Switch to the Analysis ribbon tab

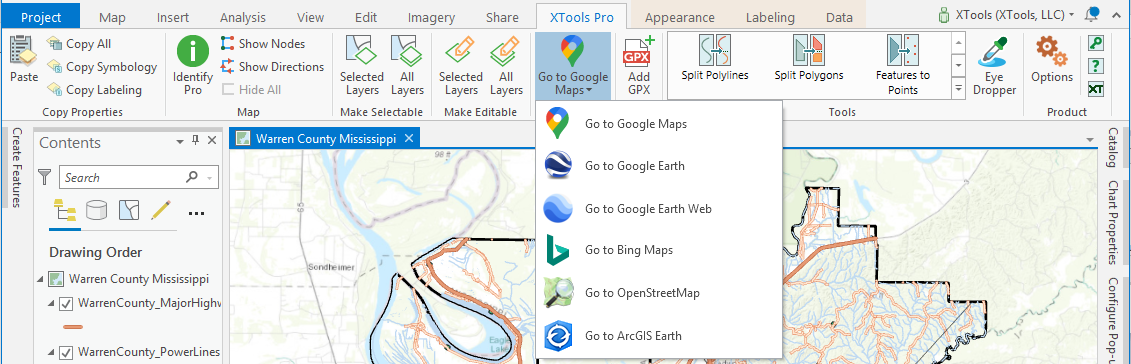tap(242, 17)
